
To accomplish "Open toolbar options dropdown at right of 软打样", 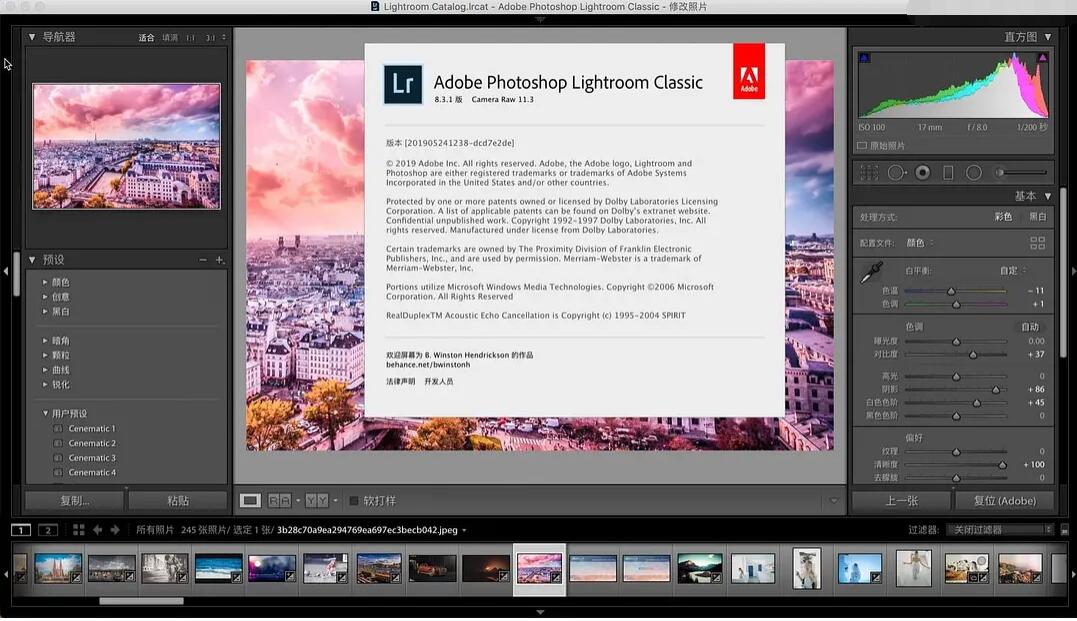I will 834,501.
